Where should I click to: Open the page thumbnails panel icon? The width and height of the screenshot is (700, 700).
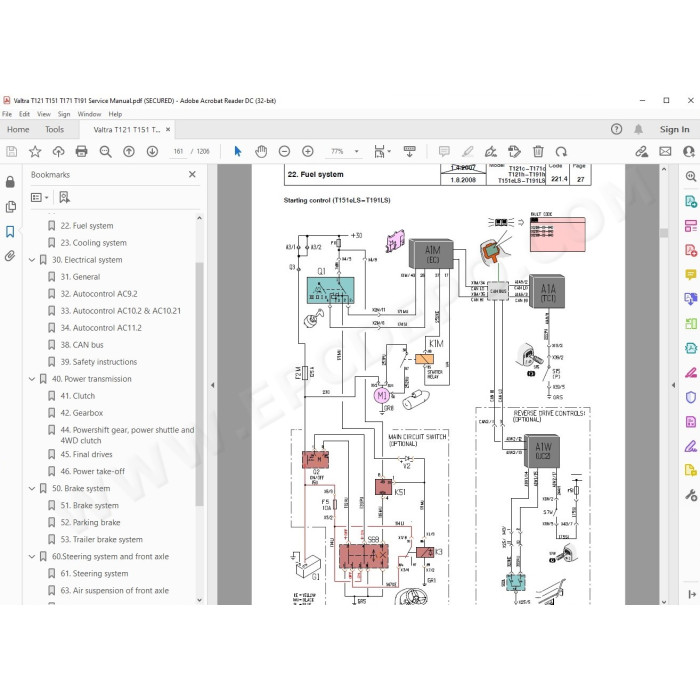pyautogui.click(x=11, y=207)
